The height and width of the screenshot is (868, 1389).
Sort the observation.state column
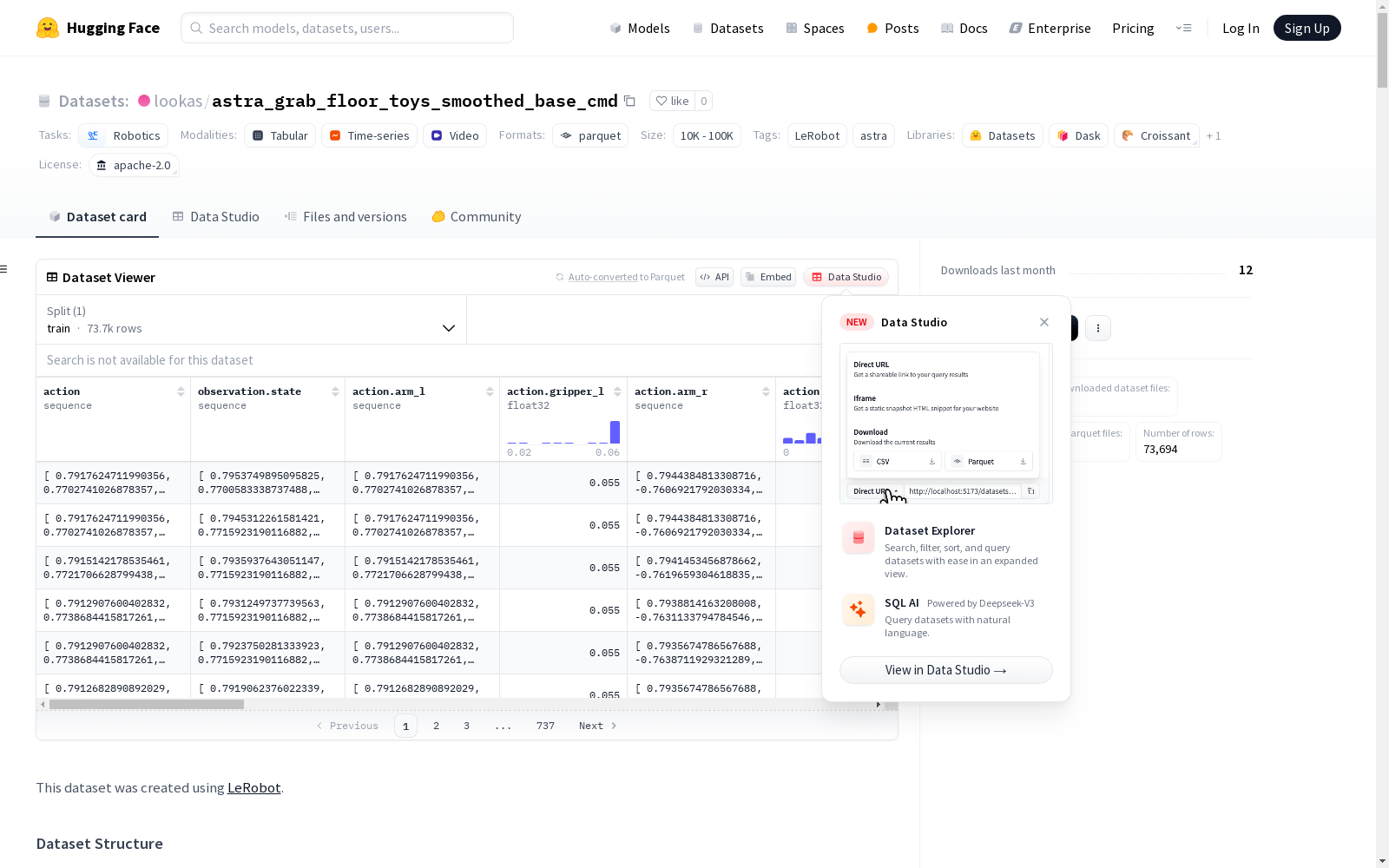pos(335,391)
